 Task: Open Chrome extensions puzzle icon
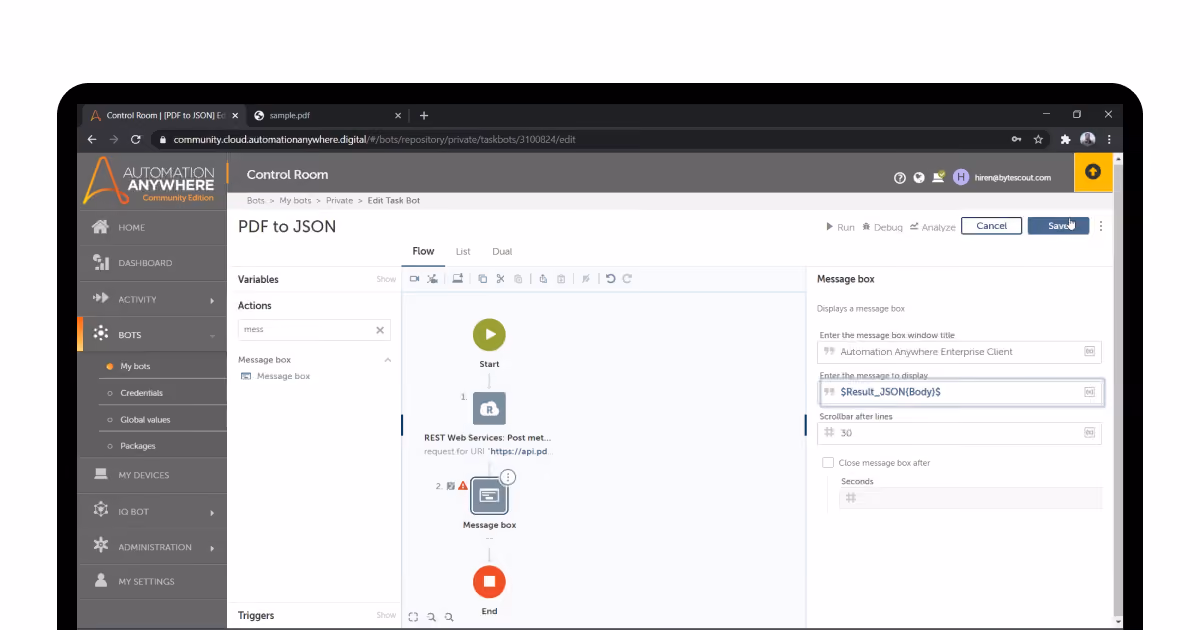pos(1065,140)
